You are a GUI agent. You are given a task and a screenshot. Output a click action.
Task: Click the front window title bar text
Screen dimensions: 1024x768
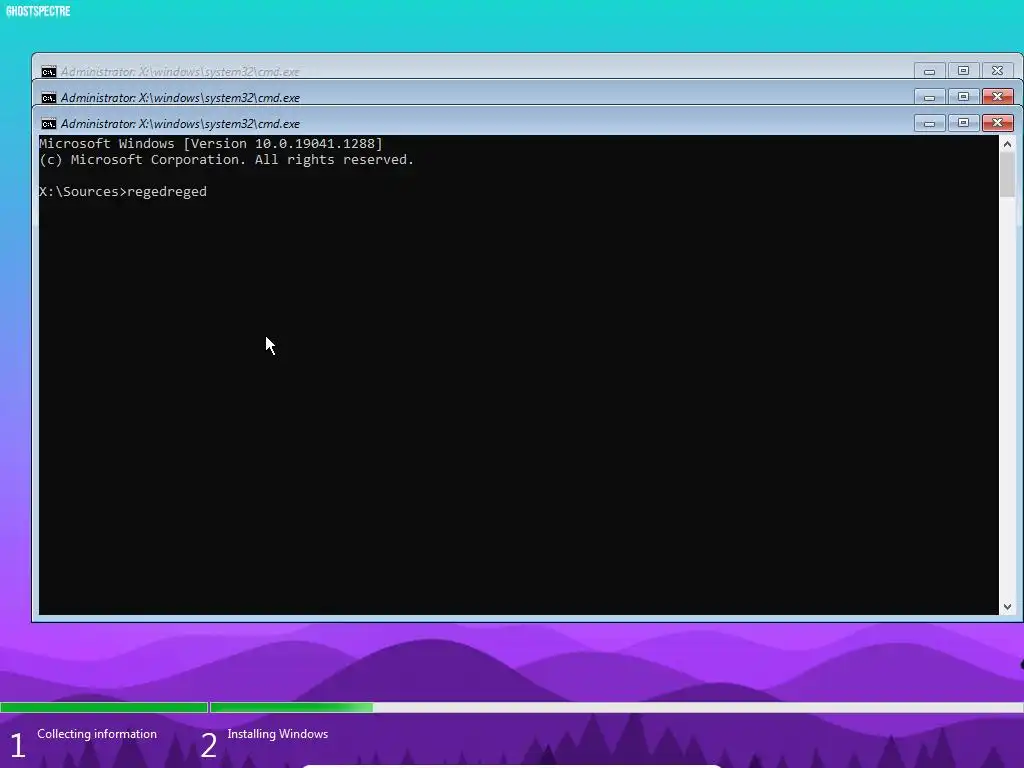pyautogui.click(x=180, y=123)
